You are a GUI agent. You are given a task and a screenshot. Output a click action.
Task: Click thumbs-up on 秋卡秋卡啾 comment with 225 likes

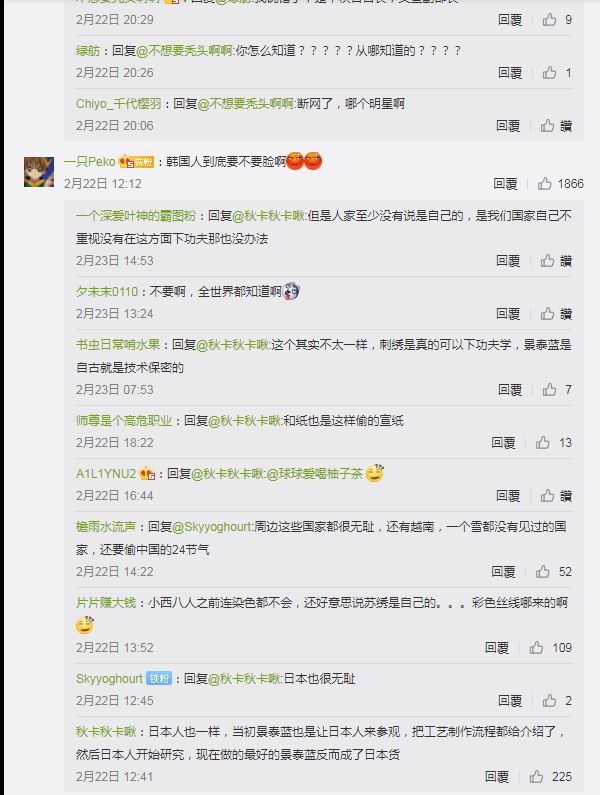click(x=537, y=776)
